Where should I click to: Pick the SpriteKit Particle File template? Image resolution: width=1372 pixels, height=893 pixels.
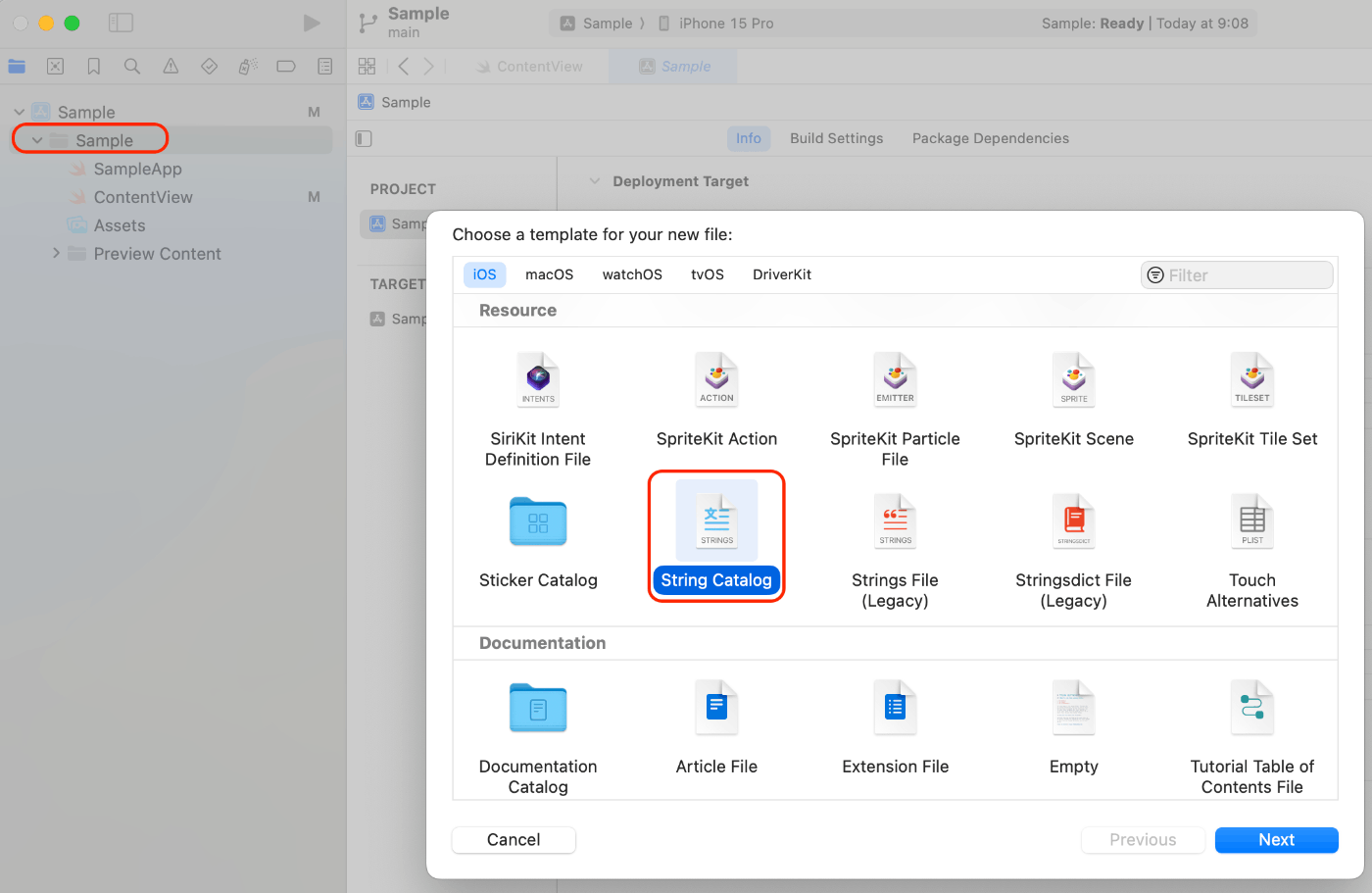point(895,410)
